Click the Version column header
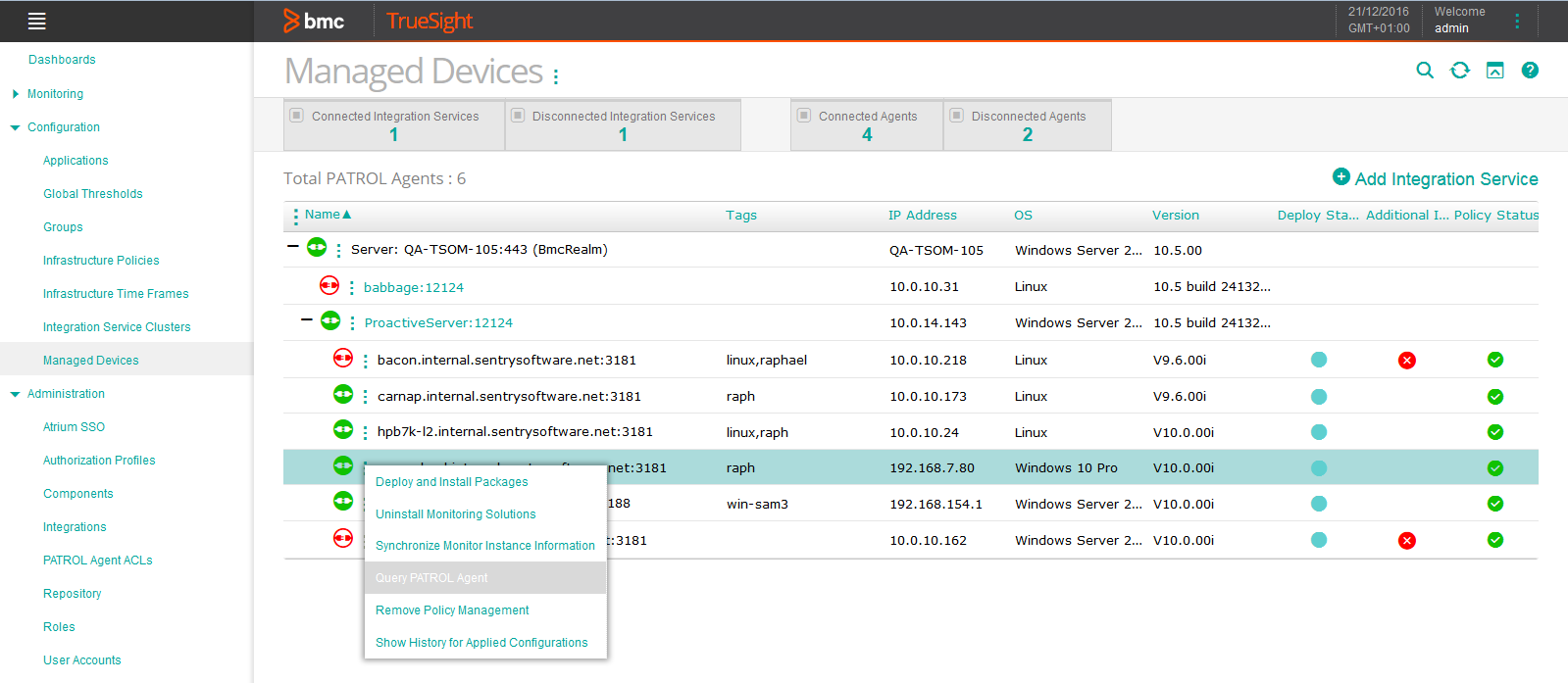The image size is (1568, 683). coord(1176,216)
